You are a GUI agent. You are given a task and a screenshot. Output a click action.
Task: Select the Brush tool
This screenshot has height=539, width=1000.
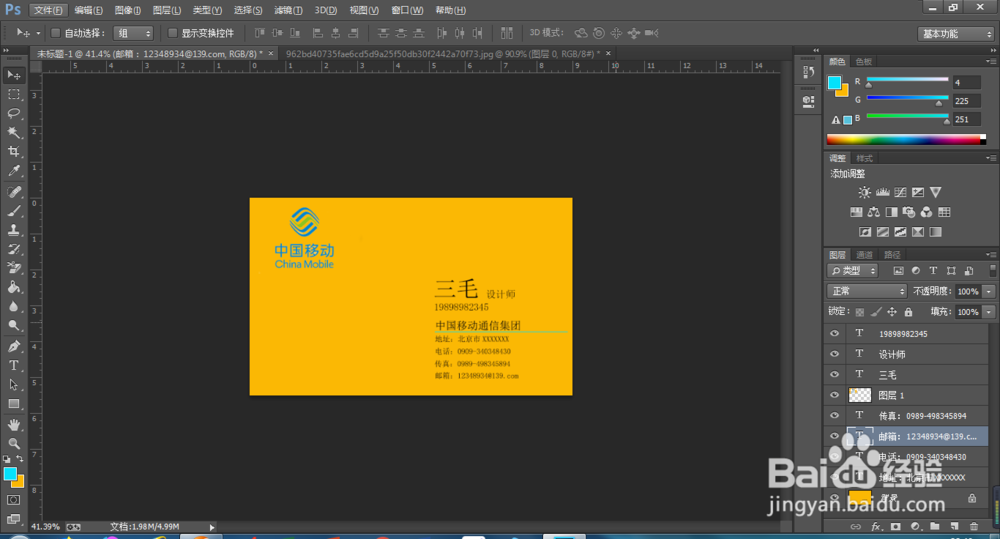(x=13, y=211)
